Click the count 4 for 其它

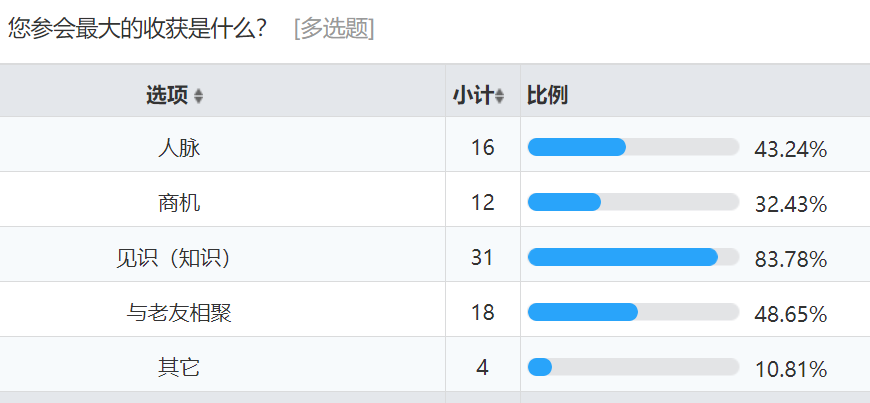482,368
